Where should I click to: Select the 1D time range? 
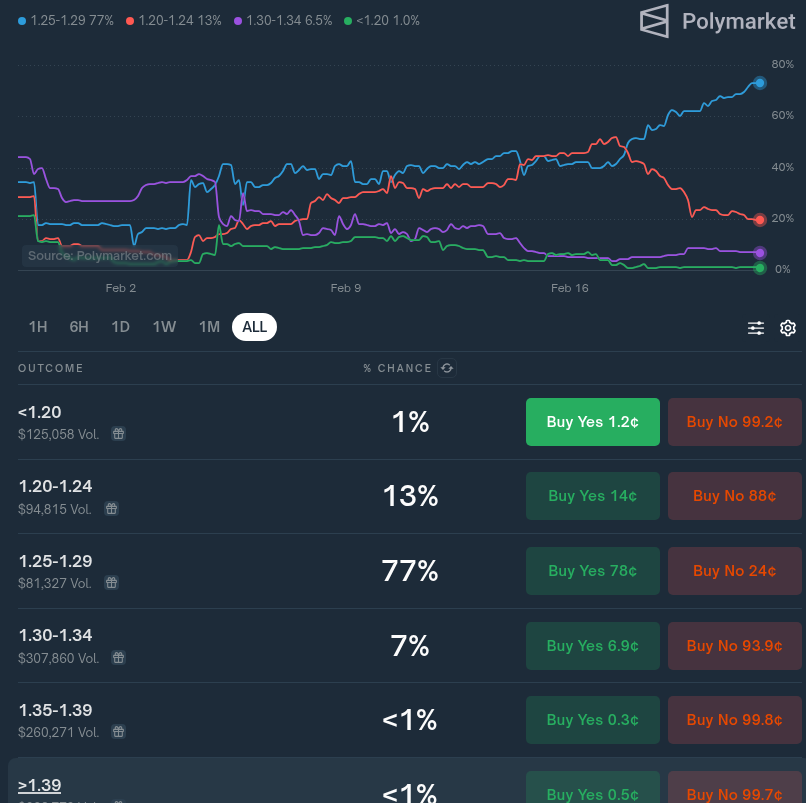[121, 327]
